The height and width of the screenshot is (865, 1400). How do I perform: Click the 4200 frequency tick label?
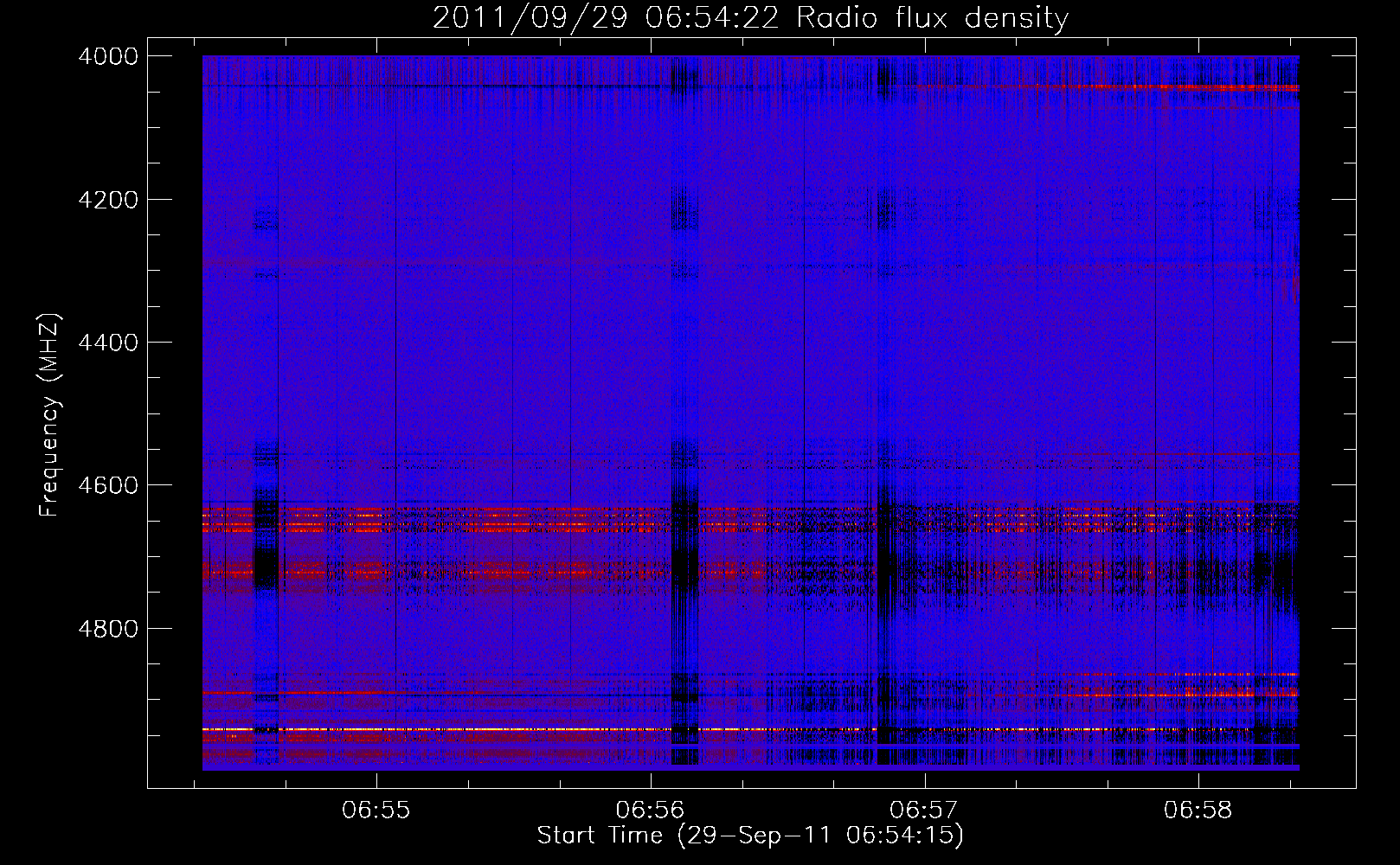pyautogui.click(x=107, y=200)
